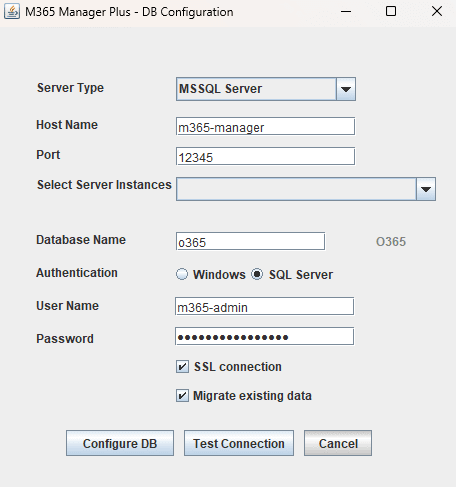The width and height of the screenshot is (456, 487).
Task: Click the Database Name field
Action: [250, 241]
